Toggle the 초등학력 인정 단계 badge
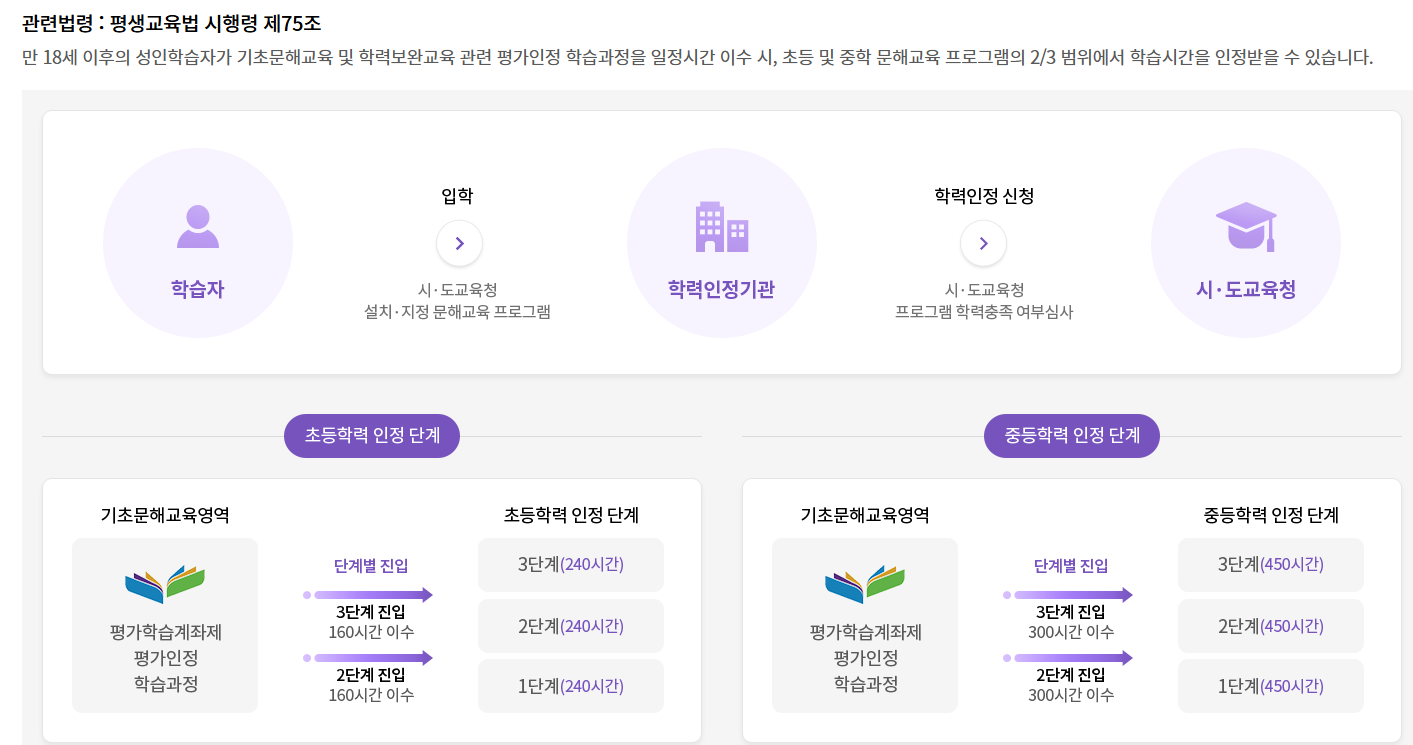Screen dimensions: 1413x745 tap(371, 435)
